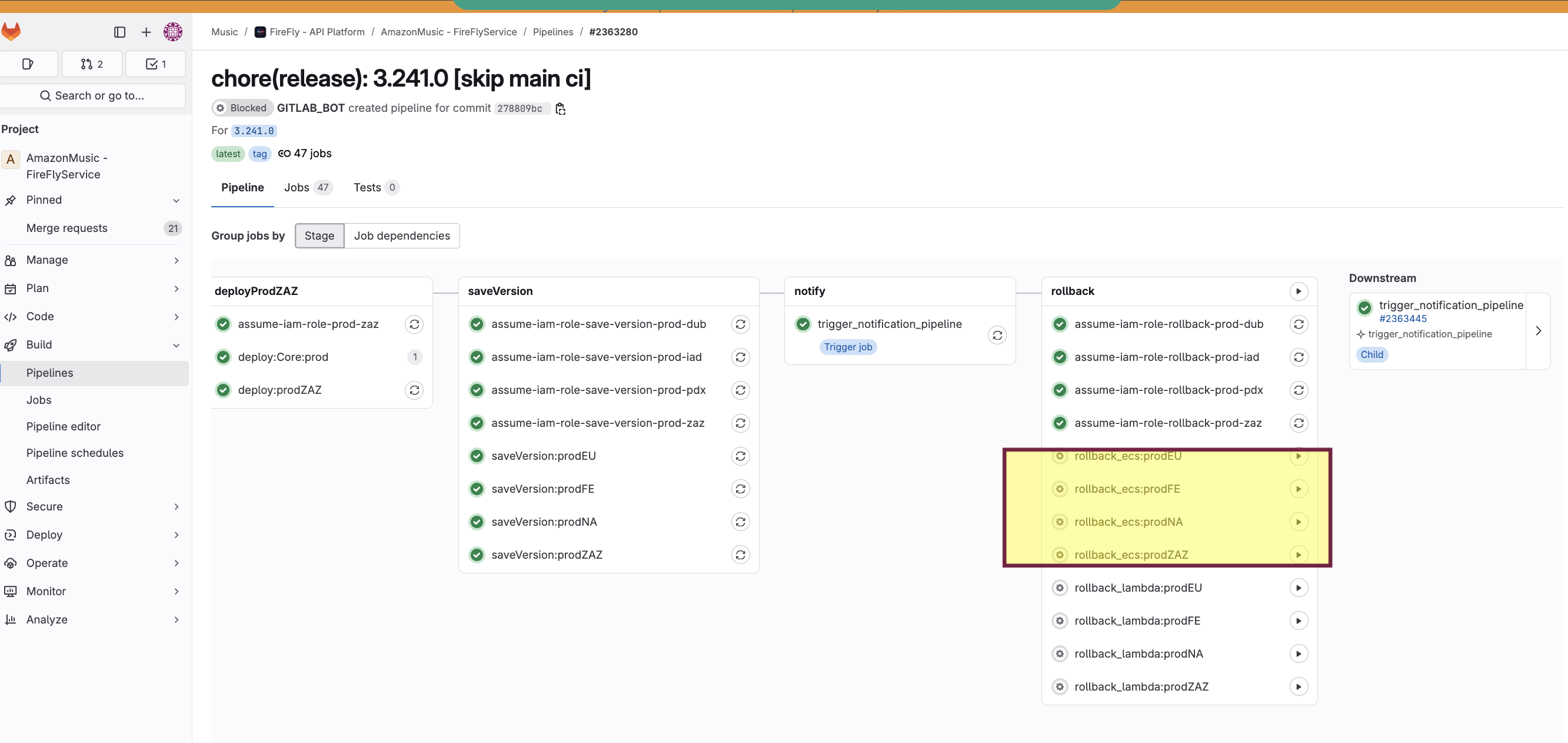Group jobs by Job dependencies
This screenshot has width=1568, height=743.
(x=402, y=235)
